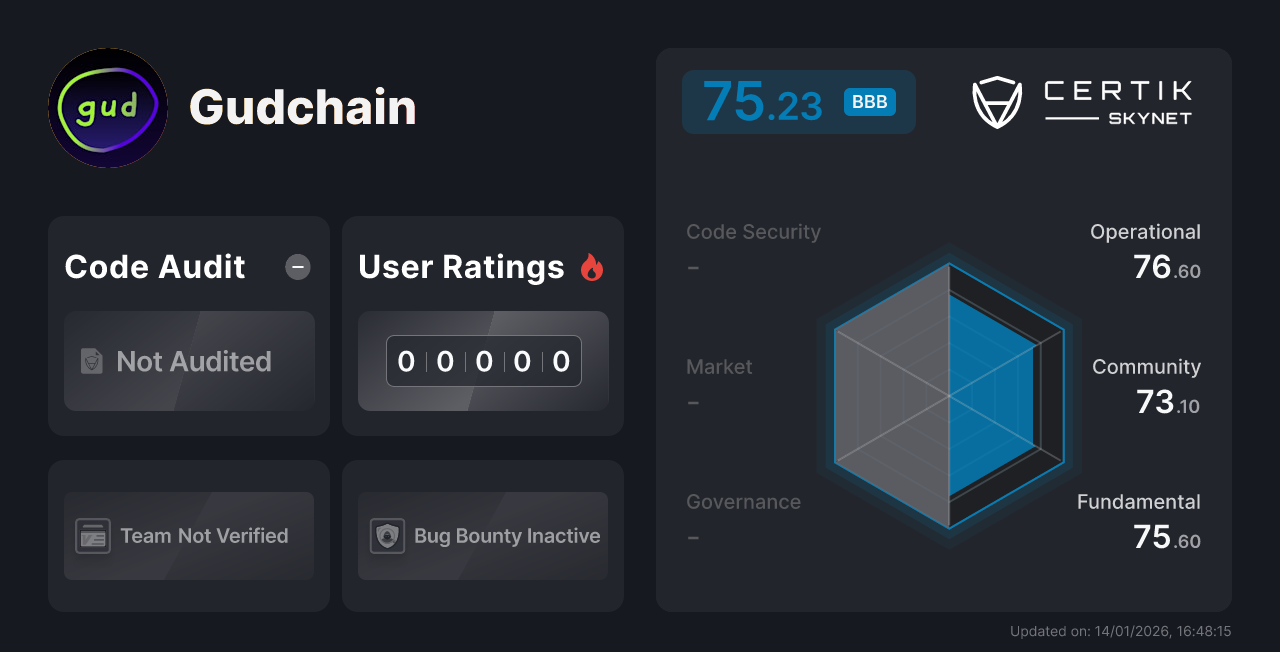Open the Code Audit panel
The image size is (1280, 652).
(188, 326)
